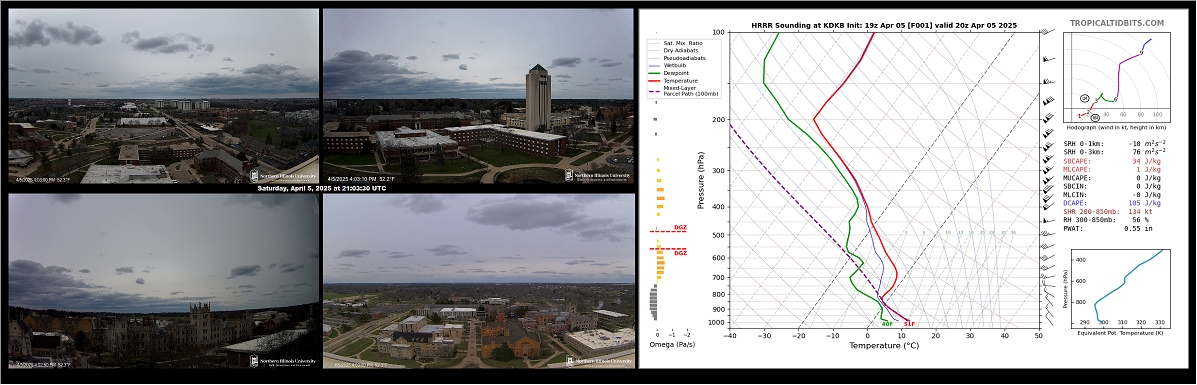1197x385 pixels.
Task: Select the Dewpoint entry in the sounding legend
Action: point(673,73)
